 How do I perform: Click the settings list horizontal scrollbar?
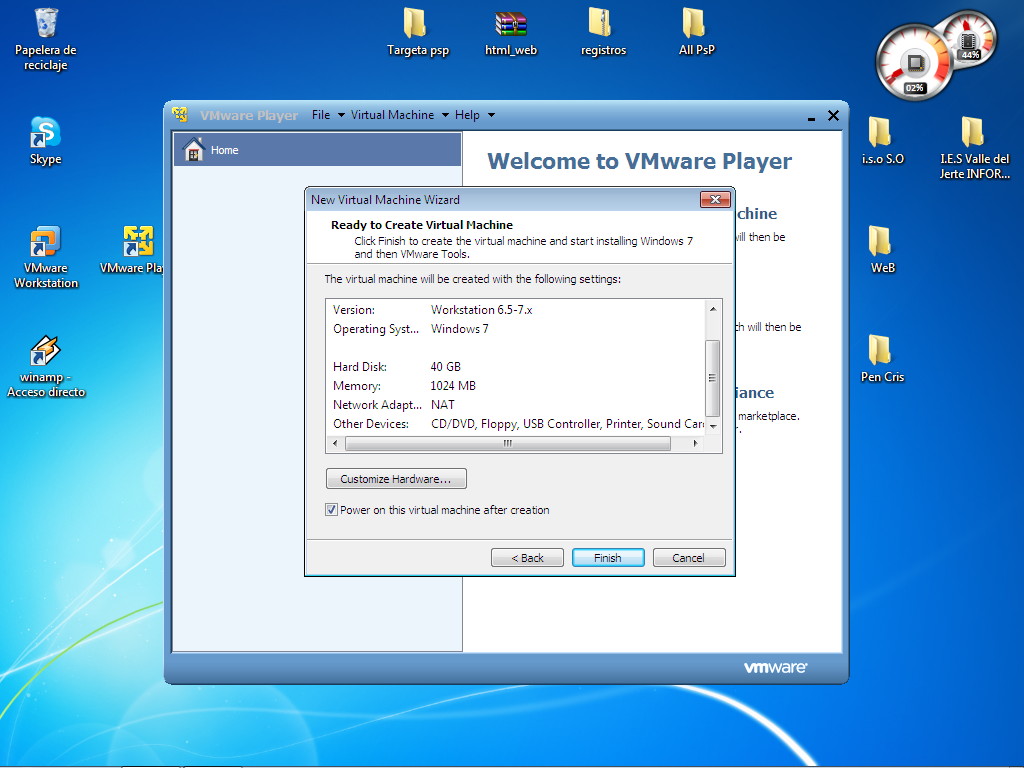(x=507, y=443)
